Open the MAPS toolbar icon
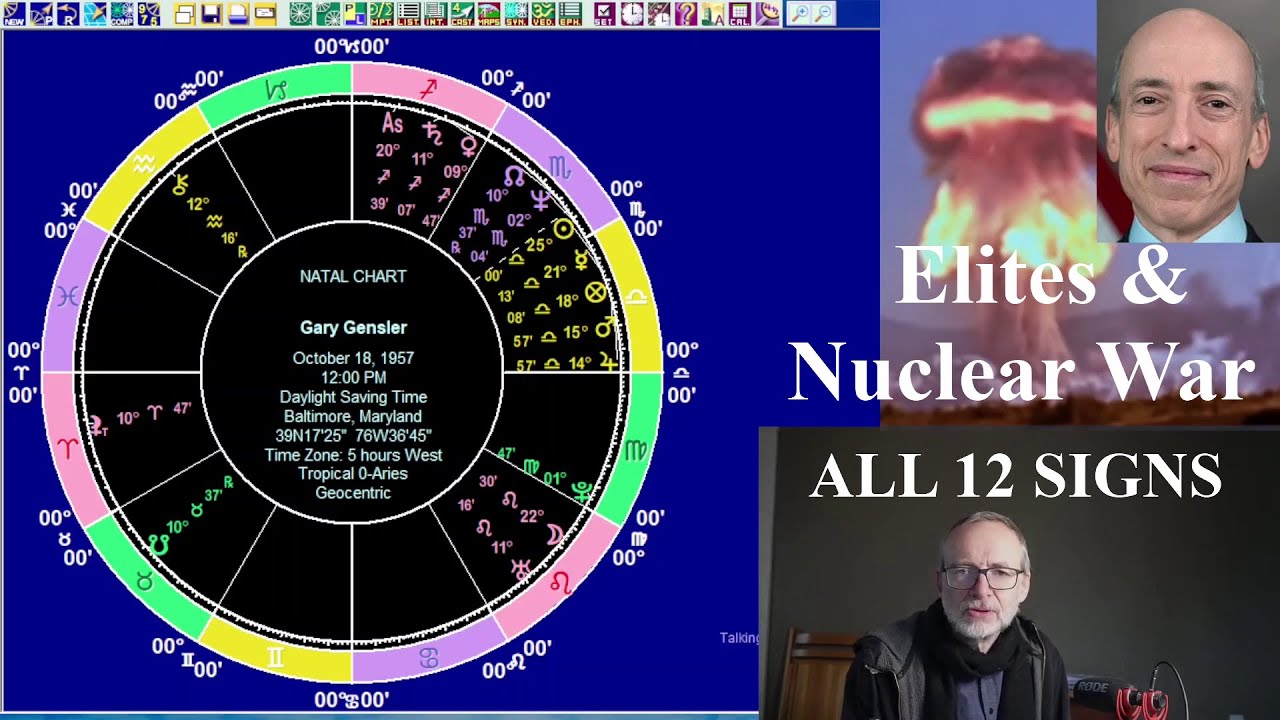 [489, 14]
